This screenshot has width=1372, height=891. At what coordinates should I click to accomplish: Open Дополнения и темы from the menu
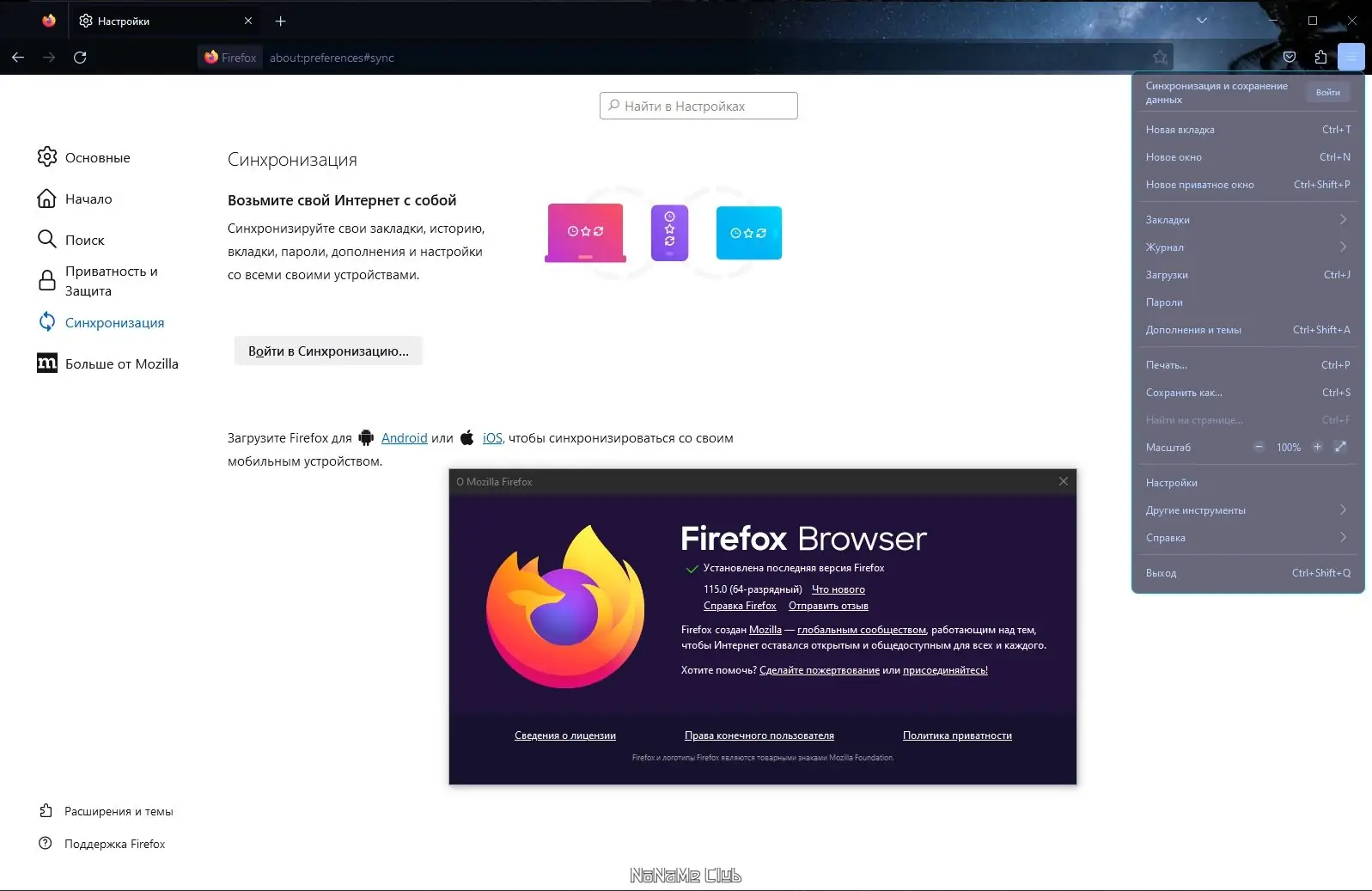(x=1248, y=330)
